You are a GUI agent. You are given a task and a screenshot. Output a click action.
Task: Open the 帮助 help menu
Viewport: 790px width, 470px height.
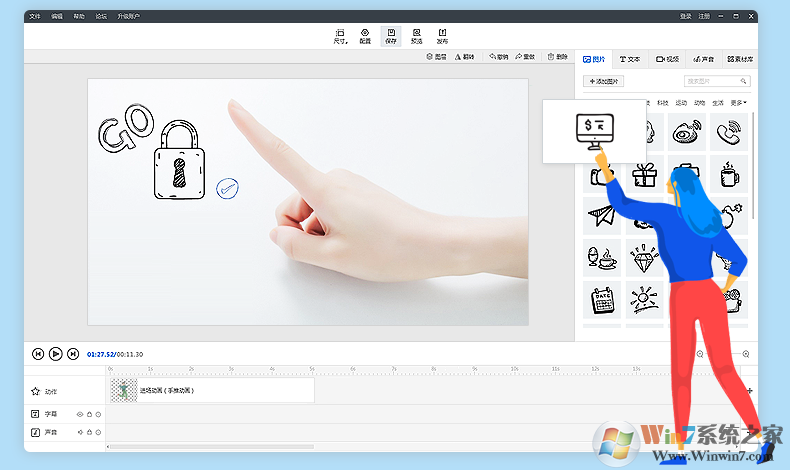(x=79, y=17)
